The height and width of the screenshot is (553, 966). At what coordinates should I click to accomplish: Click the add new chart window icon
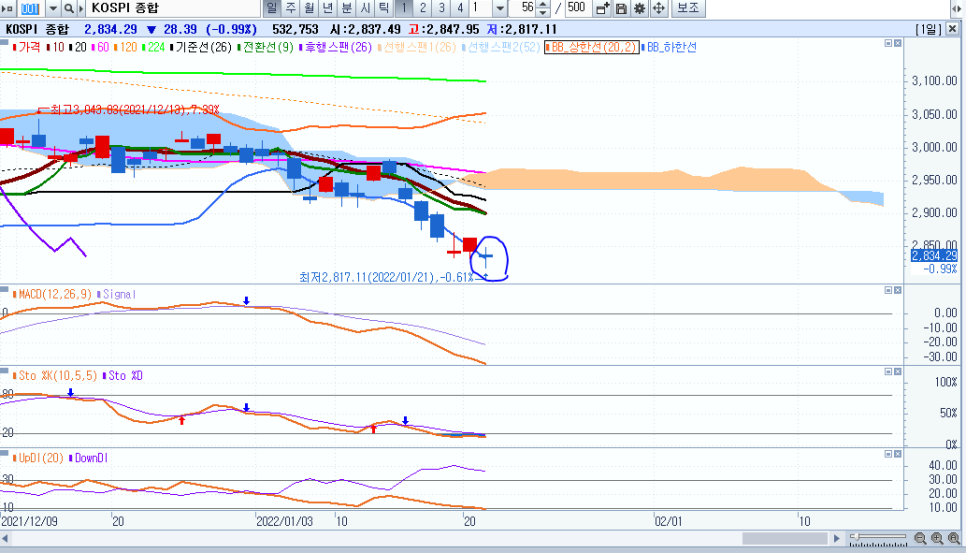tap(603, 9)
